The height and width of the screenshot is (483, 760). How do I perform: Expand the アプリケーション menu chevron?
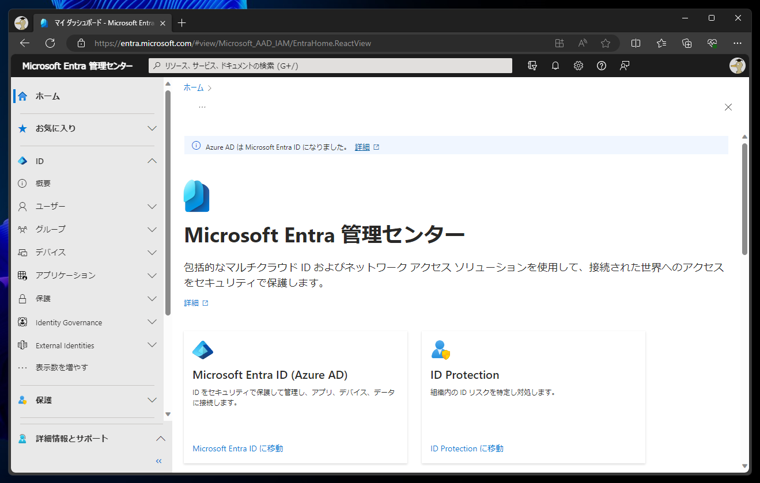(152, 276)
